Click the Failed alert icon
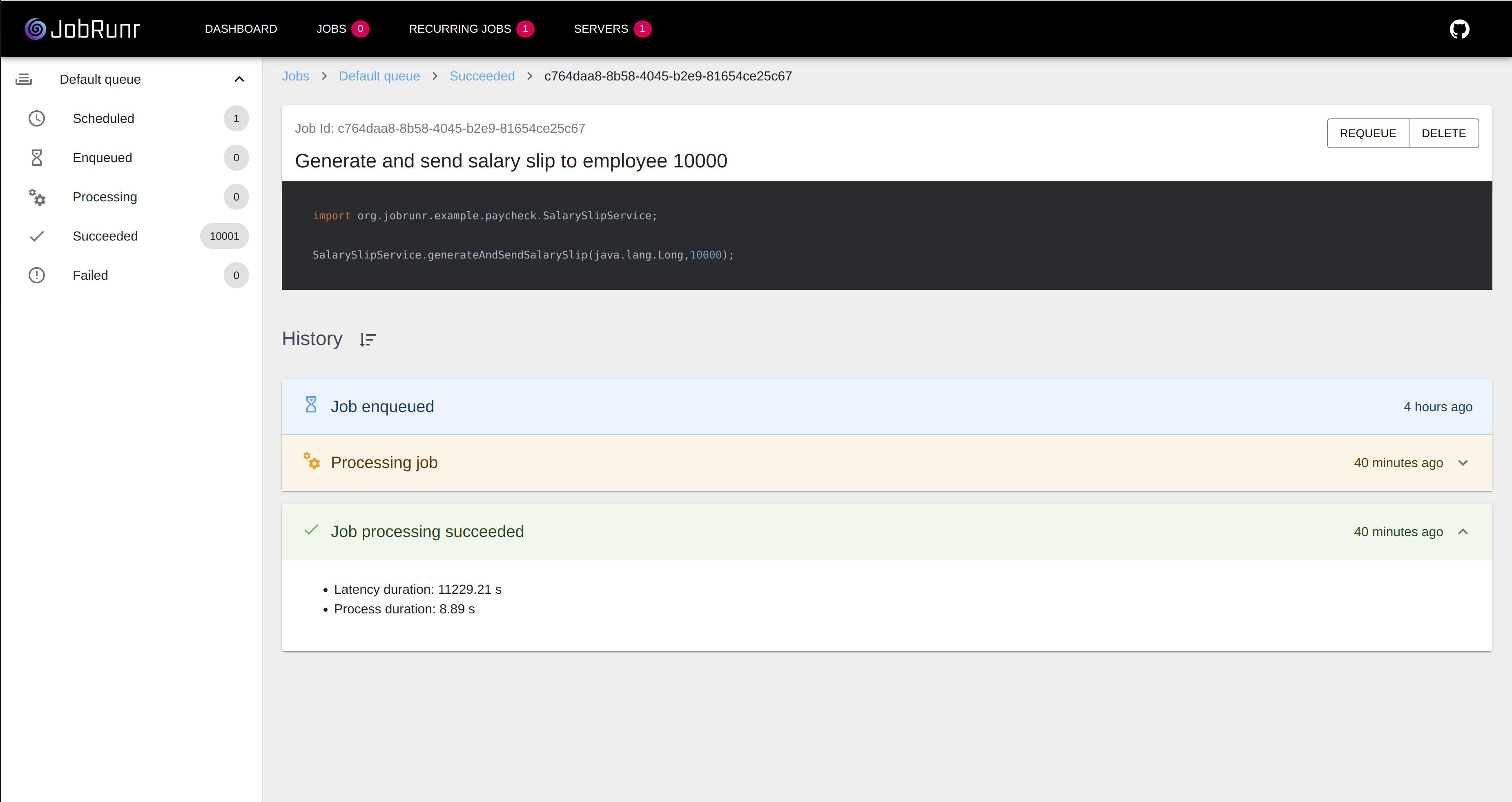This screenshot has height=802, width=1512. pos(36,275)
